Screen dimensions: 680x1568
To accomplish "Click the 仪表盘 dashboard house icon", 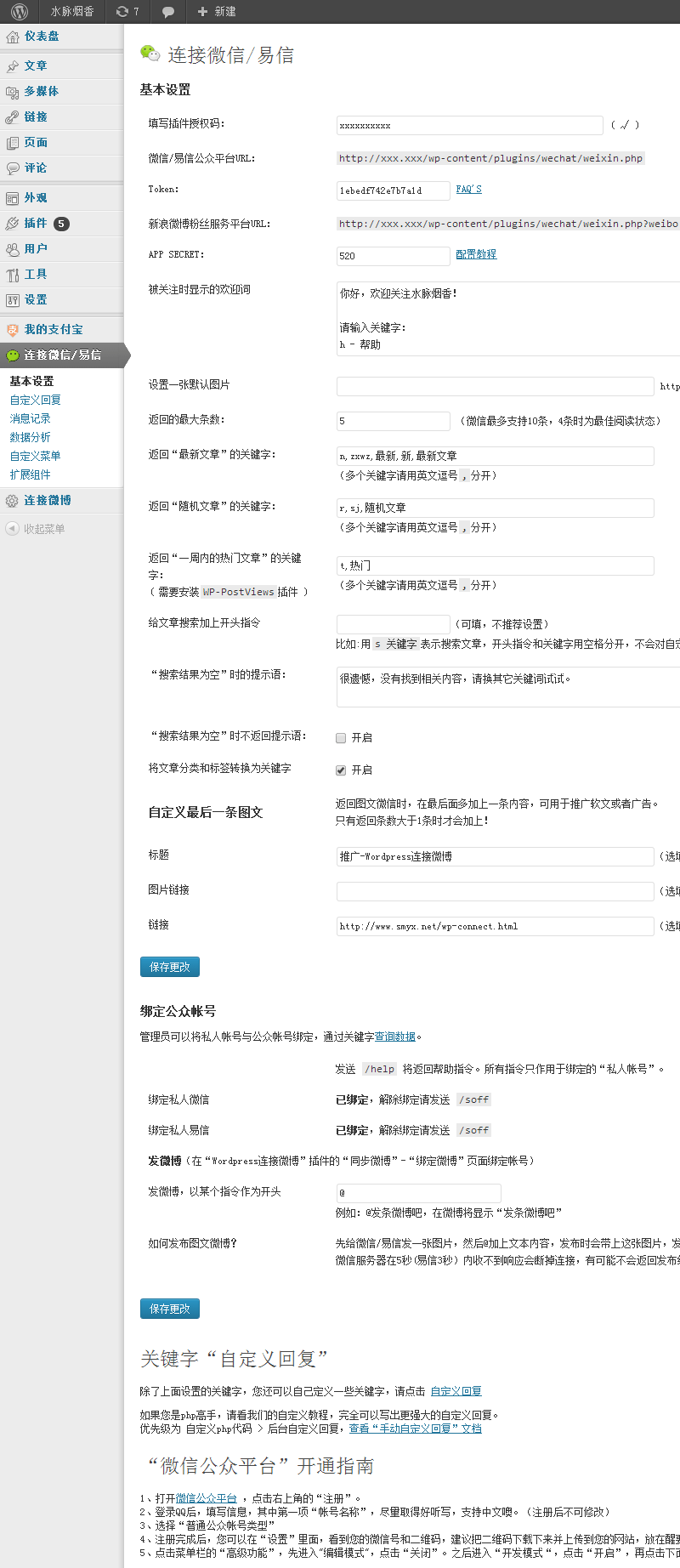I will (x=13, y=37).
